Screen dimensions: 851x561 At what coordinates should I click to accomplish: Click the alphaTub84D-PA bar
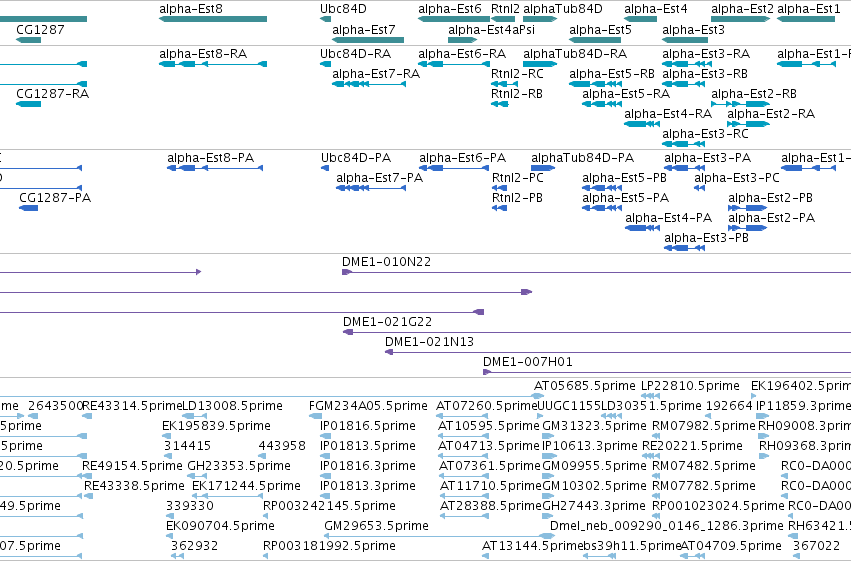(x=543, y=168)
